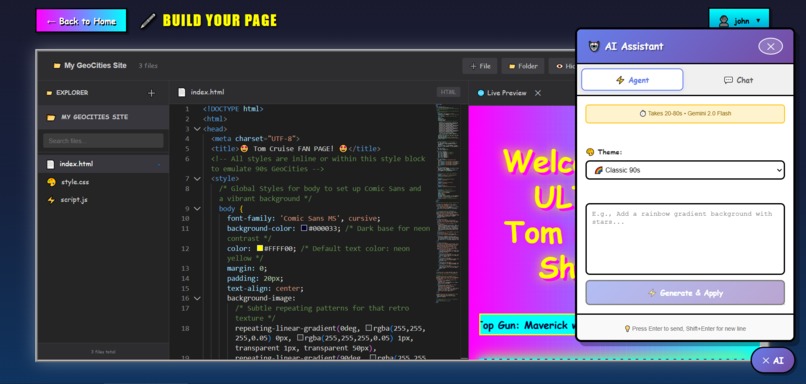Click the folder icon beside EXPLORER heading
Screen dimensions: 806x384
(x=49, y=93)
